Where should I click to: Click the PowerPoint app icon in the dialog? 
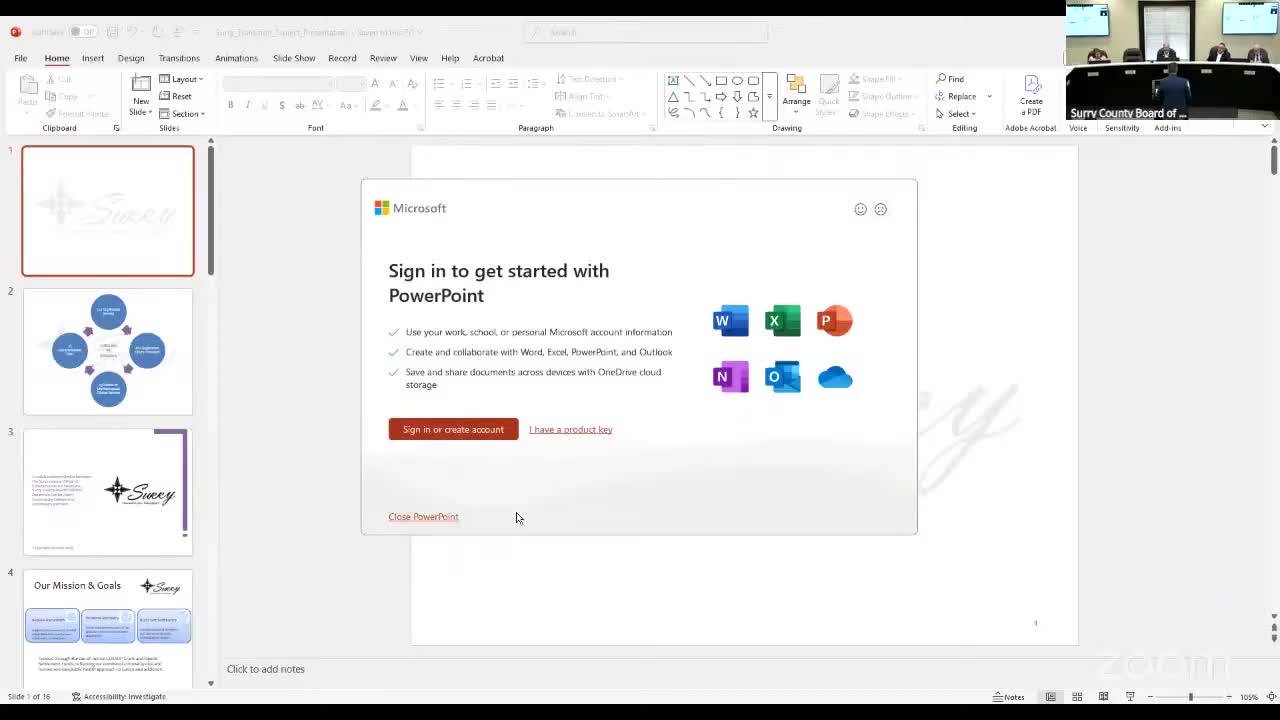[x=834, y=321]
